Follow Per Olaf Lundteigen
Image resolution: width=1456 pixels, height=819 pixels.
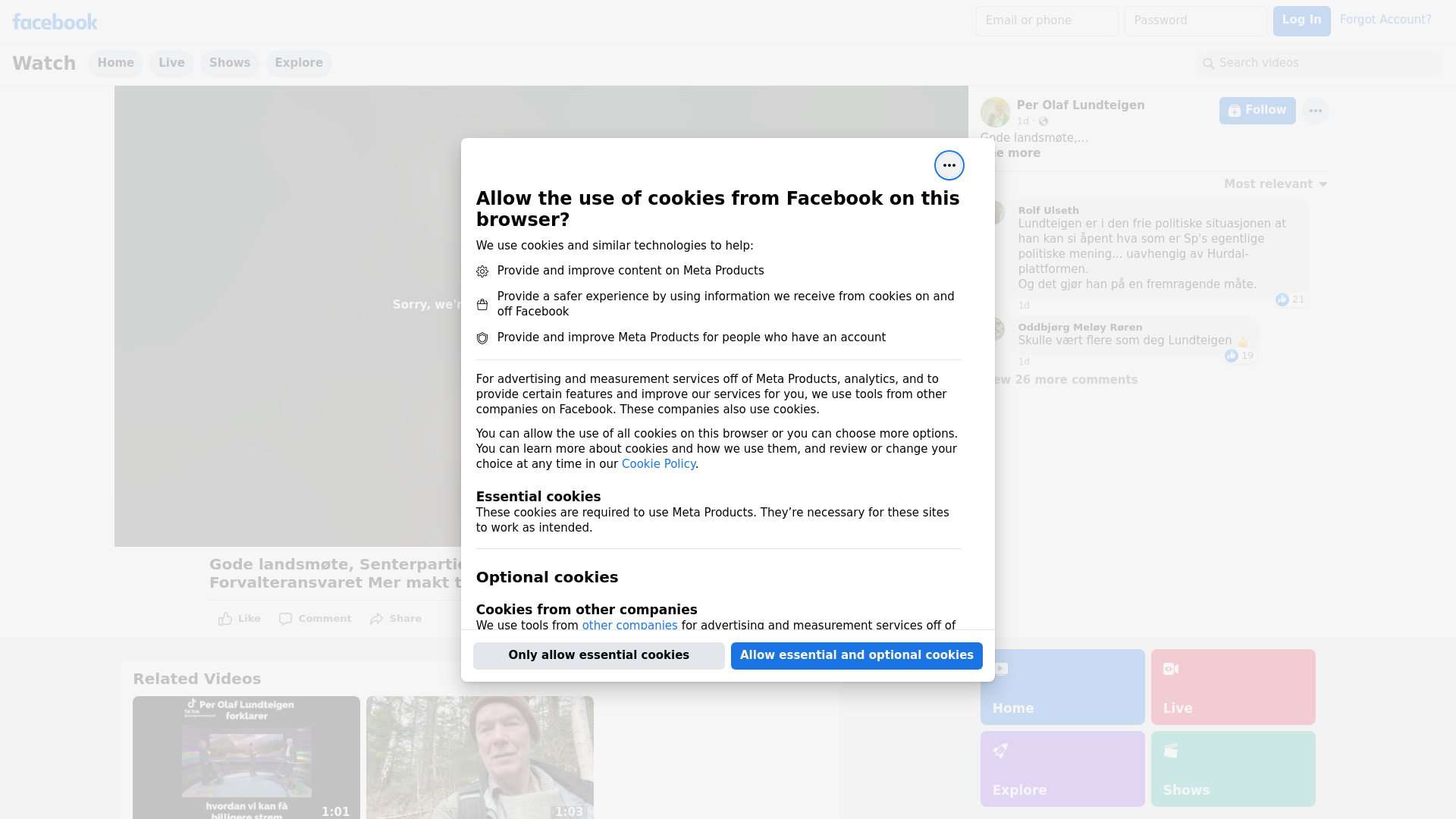(x=1257, y=111)
